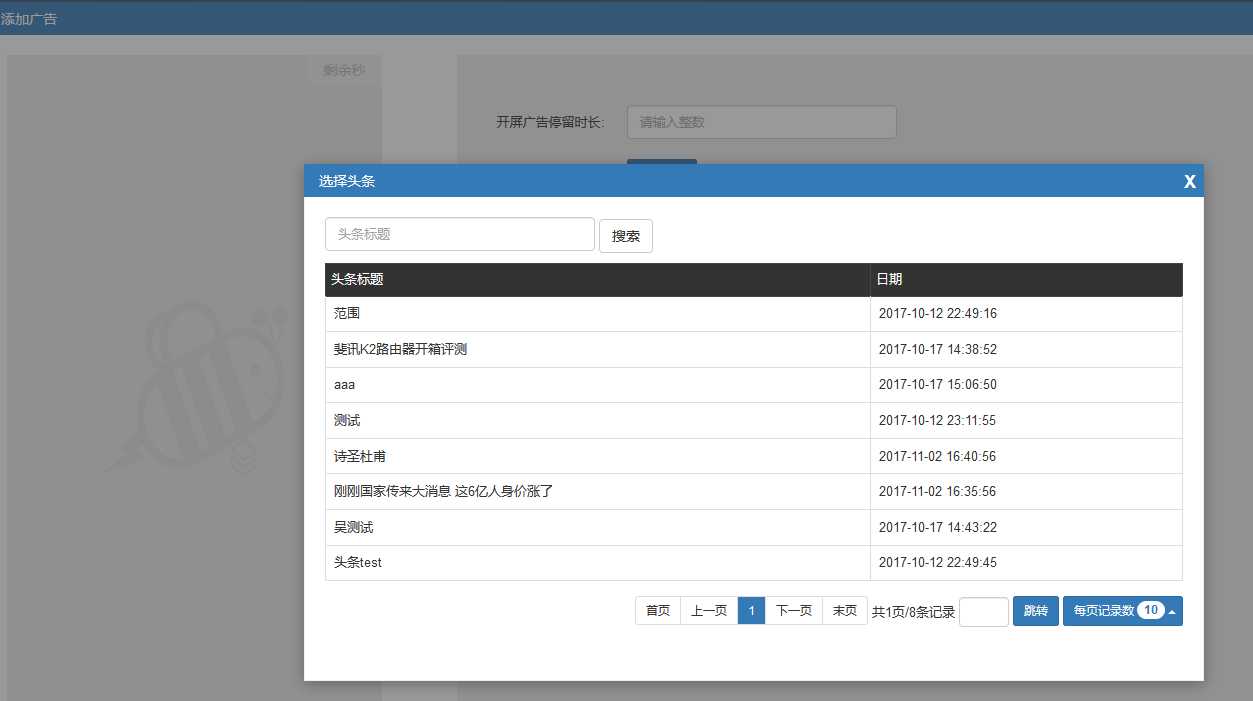Select the 刚刚国家传来大消息 headline row
Viewport: 1253px width, 701px height.
pos(754,492)
